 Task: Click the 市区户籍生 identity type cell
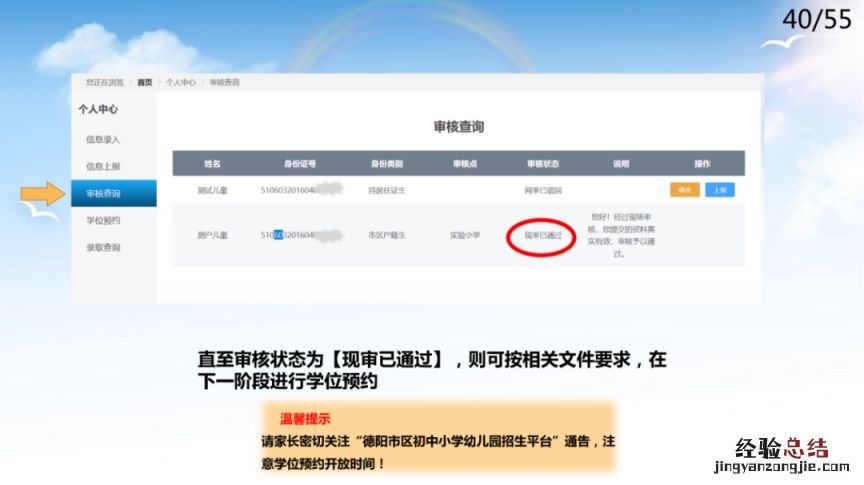tap(387, 235)
